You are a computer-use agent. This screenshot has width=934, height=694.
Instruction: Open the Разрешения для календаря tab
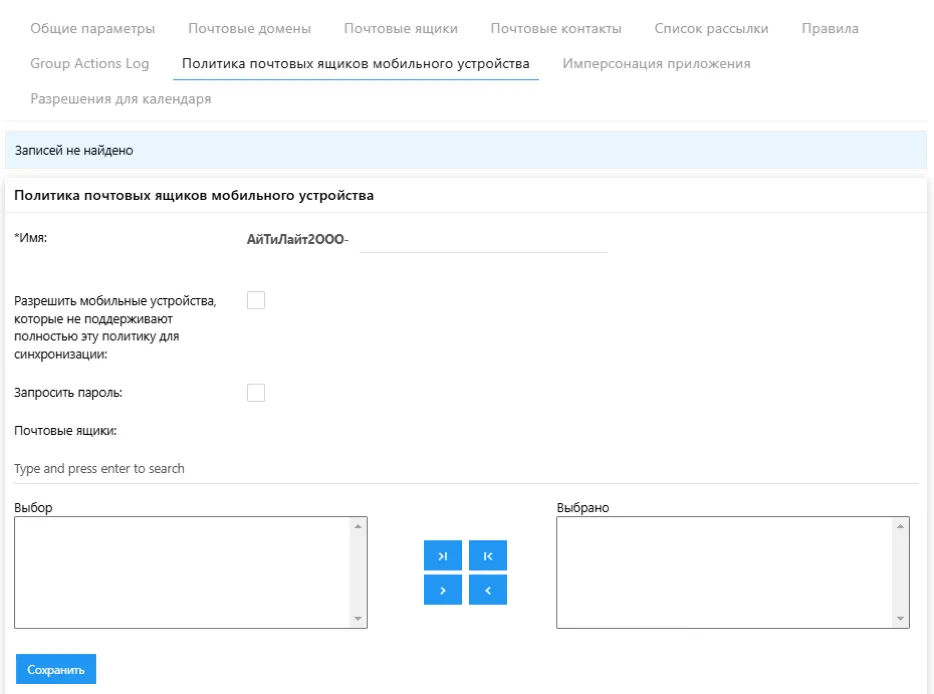pyautogui.click(x=121, y=99)
